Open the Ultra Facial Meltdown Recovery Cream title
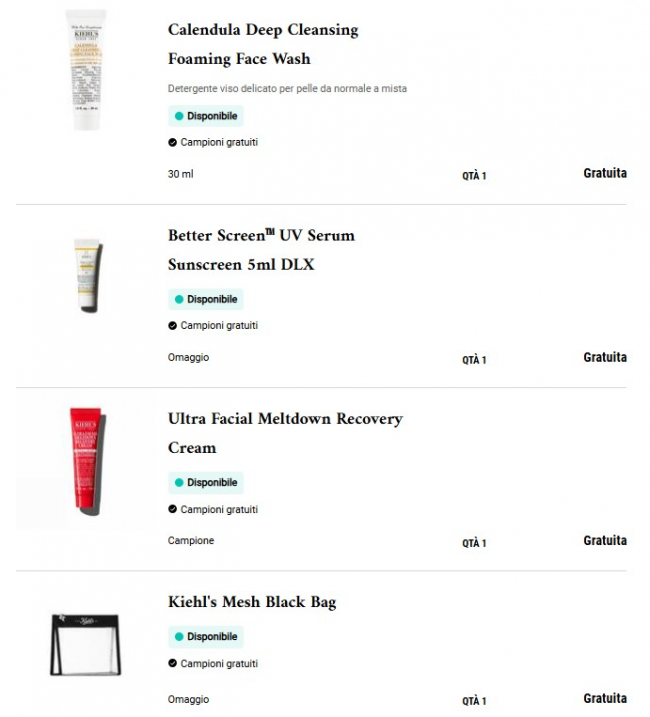650x717 pixels. 284,433
